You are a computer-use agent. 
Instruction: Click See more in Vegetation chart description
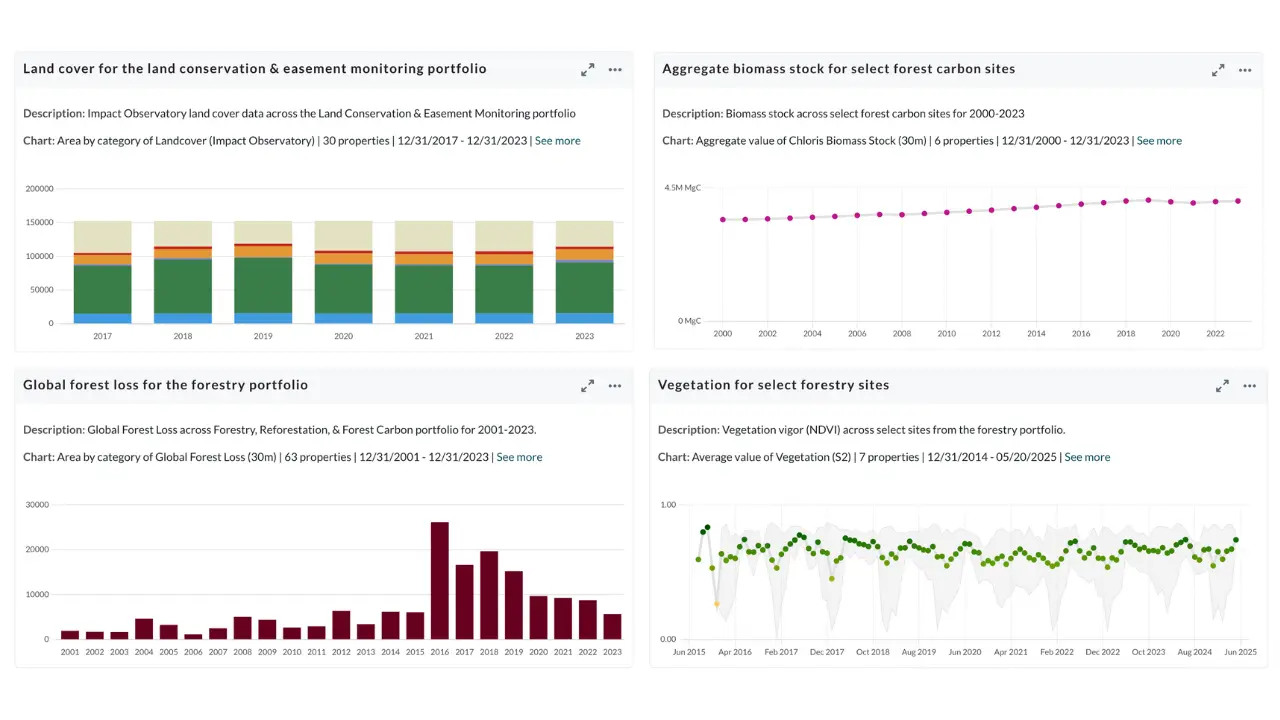click(1087, 457)
